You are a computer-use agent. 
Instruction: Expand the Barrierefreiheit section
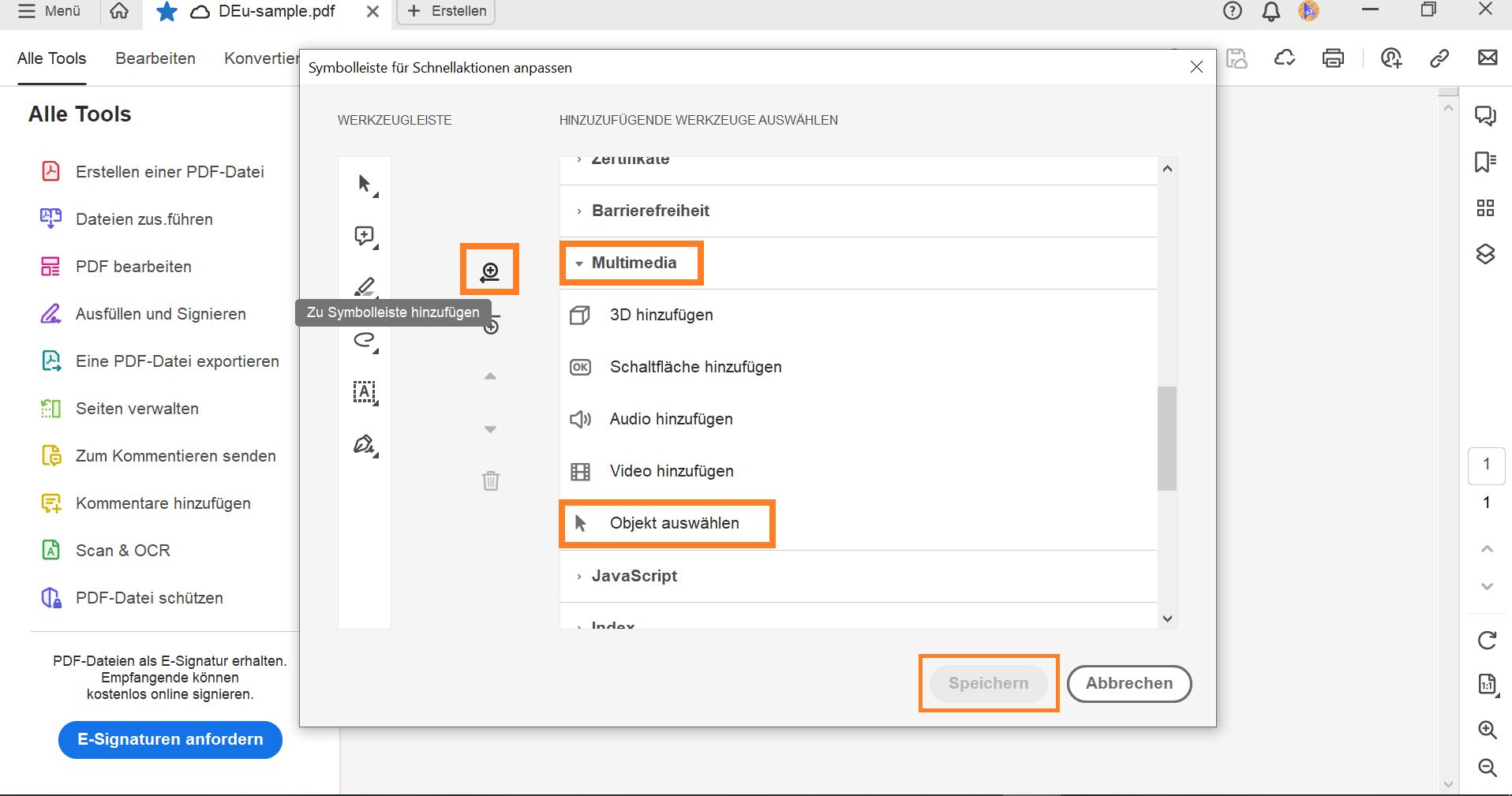(x=650, y=211)
